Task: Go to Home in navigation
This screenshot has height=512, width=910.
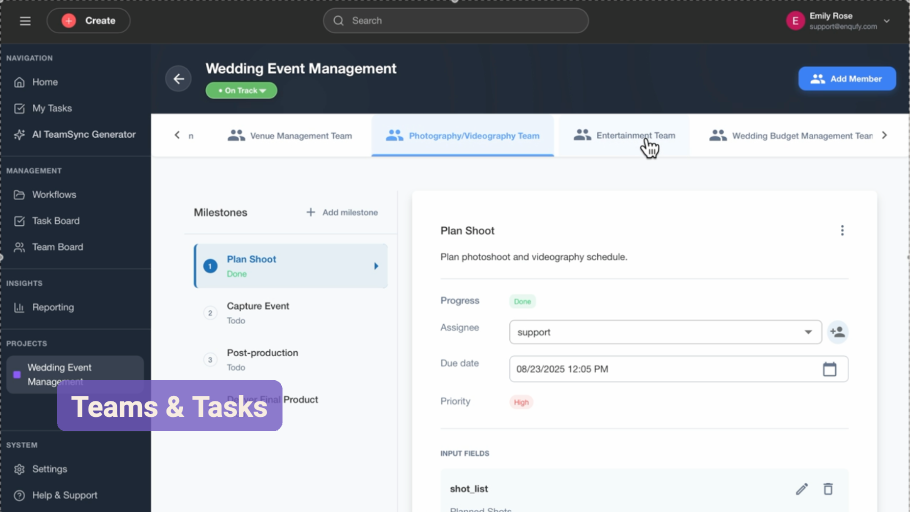Action: pyautogui.click(x=45, y=82)
